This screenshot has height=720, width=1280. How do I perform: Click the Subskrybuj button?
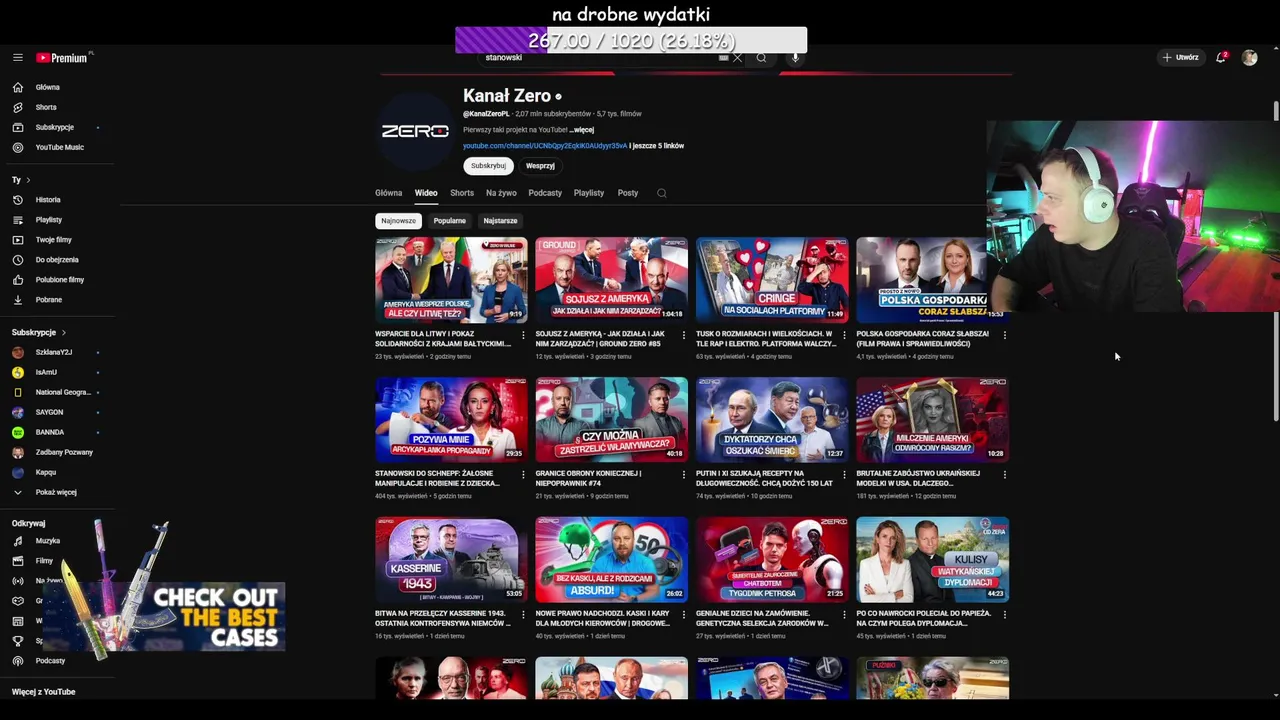[x=488, y=166]
